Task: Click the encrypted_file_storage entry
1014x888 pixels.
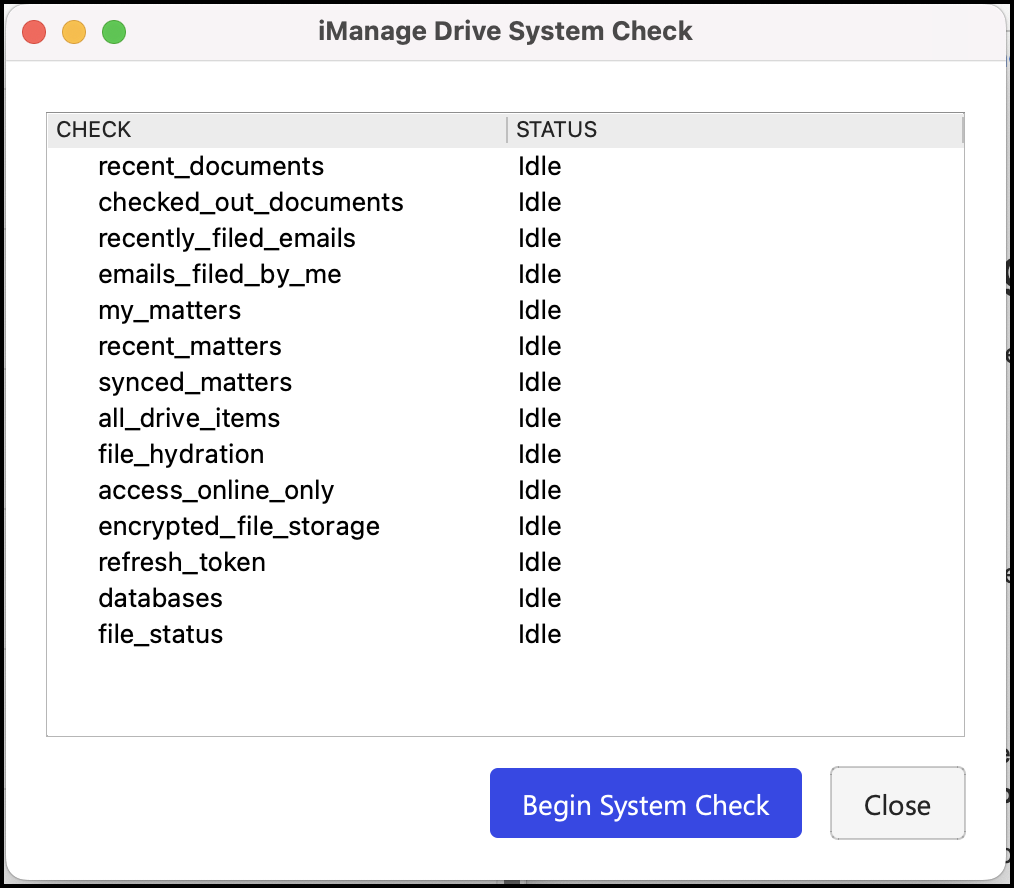Action: [238, 526]
